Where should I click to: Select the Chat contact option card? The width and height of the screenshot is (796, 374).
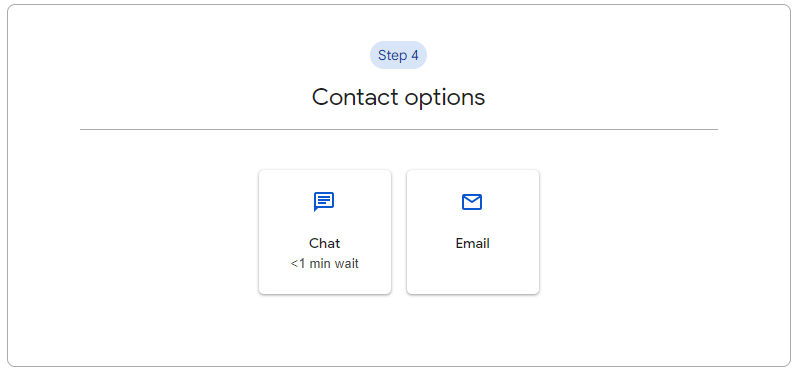click(x=325, y=232)
